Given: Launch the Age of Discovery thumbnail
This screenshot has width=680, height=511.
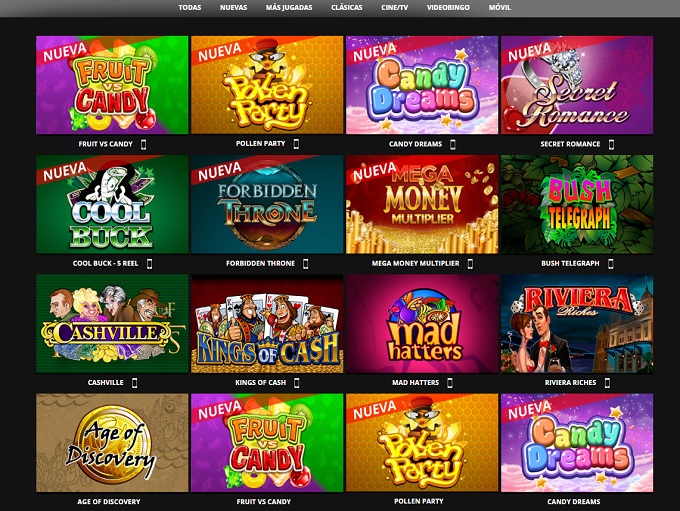Looking at the screenshot, I should 112,443.
